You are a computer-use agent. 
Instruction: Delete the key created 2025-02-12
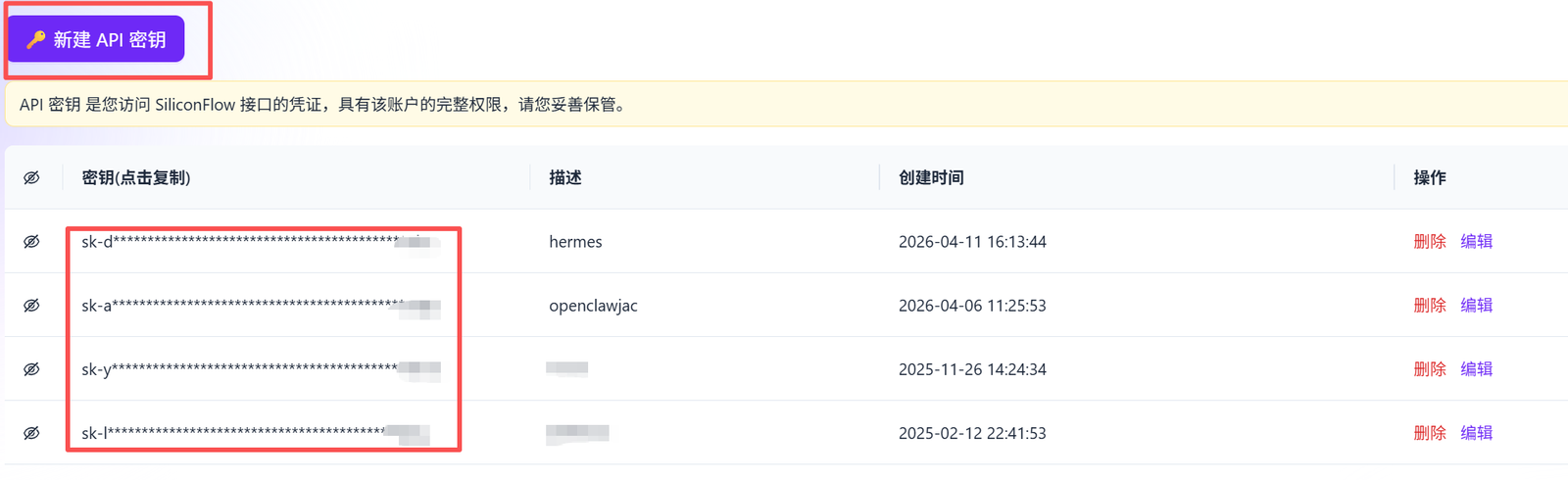(x=1429, y=433)
